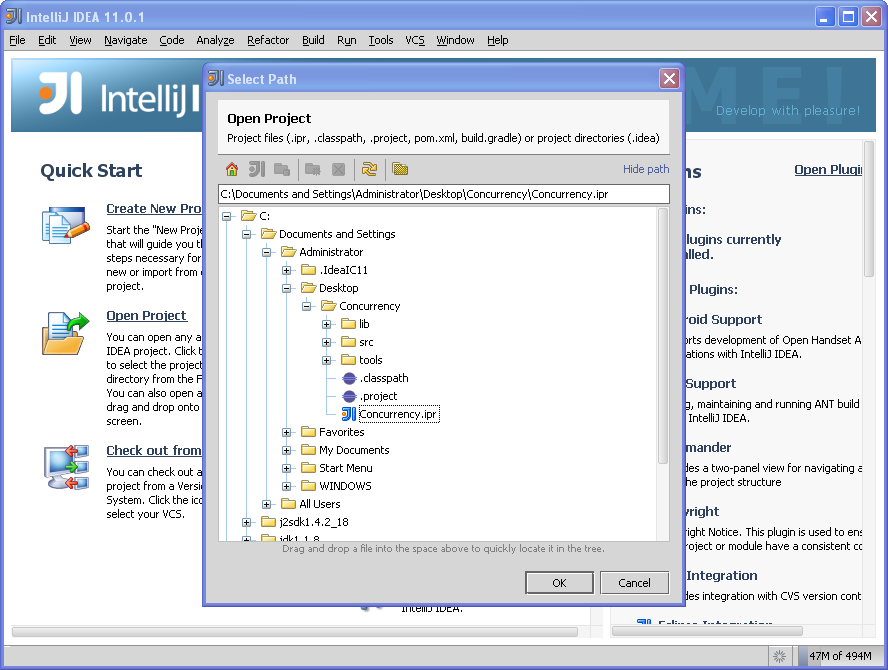Click the Open Project link
The image size is (888, 670).
[x=146, y=315]
